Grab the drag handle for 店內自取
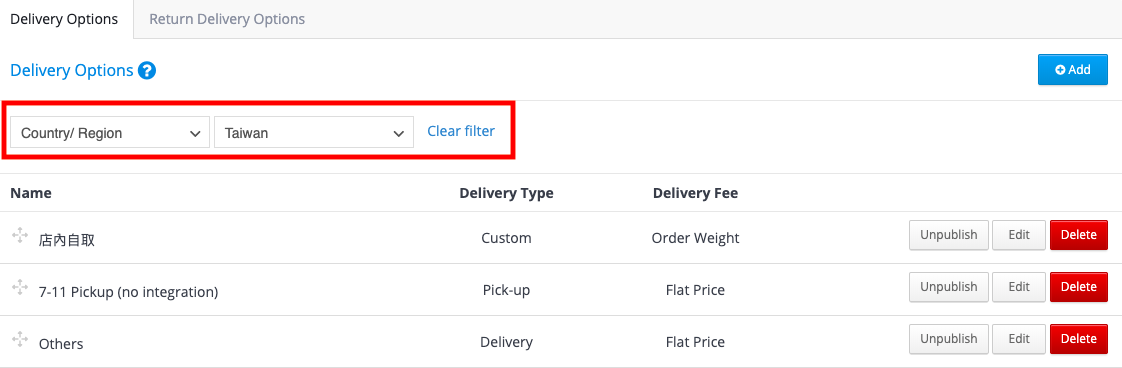The height and width of the screenshot is (368, 1122). [20, 235]
